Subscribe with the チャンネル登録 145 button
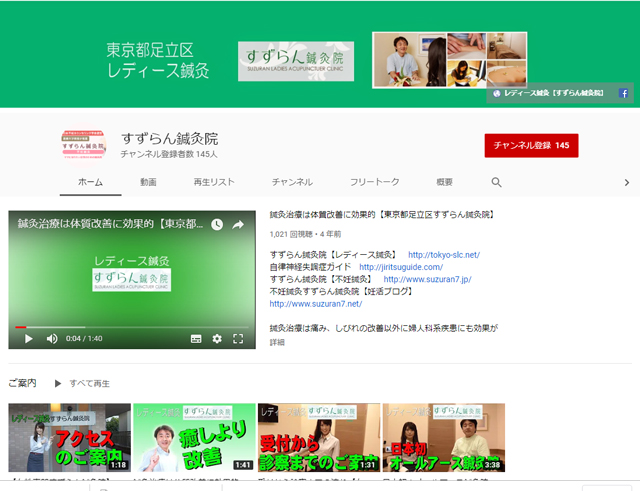640x491 pixels. coord(531,145)
